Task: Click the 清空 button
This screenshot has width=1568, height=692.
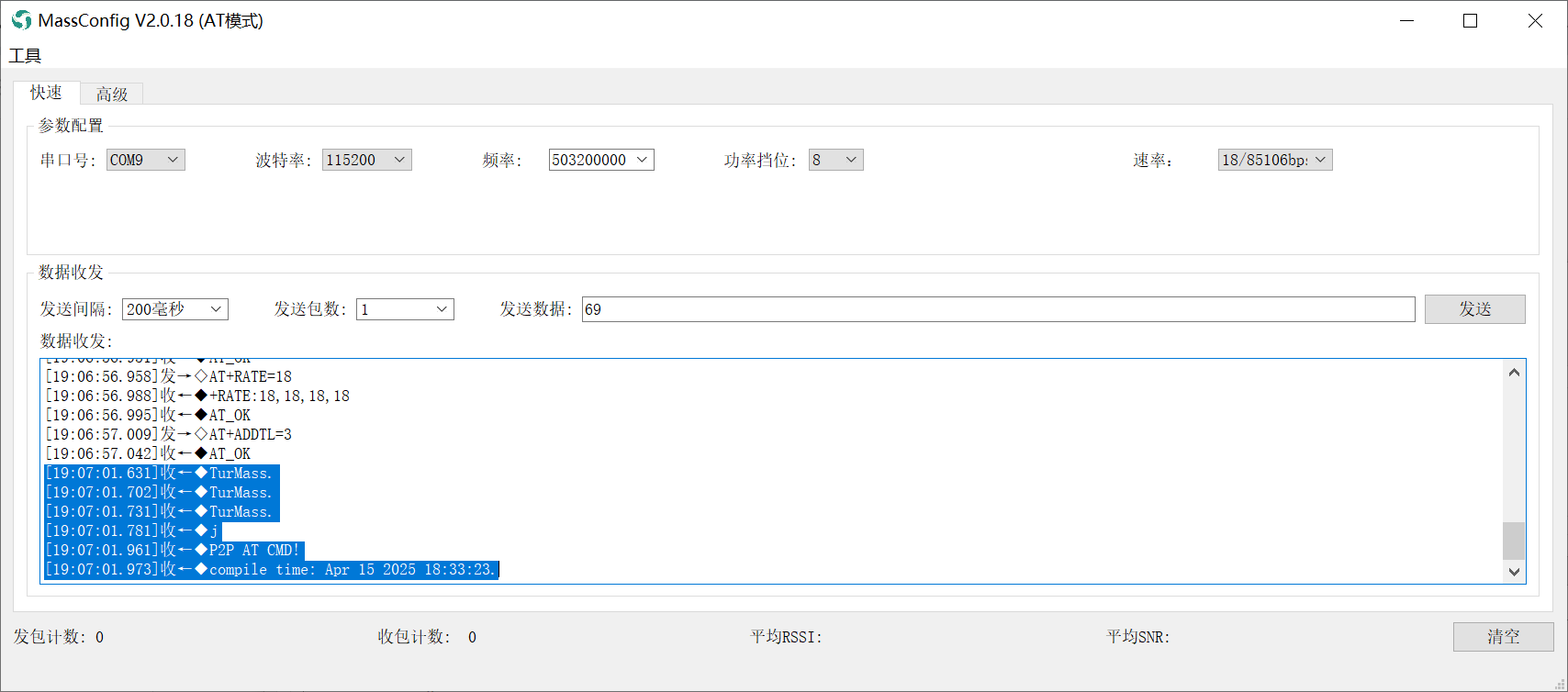Action: pyautogui.click(x=1504, y=637)
